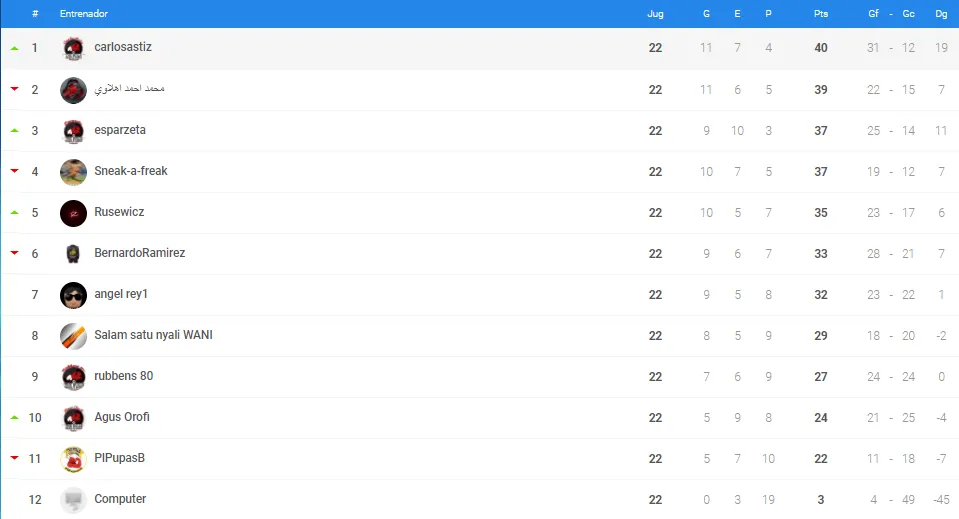Screen dimensions: 959x519
Task: Click rank number 7
Action: 35,295
